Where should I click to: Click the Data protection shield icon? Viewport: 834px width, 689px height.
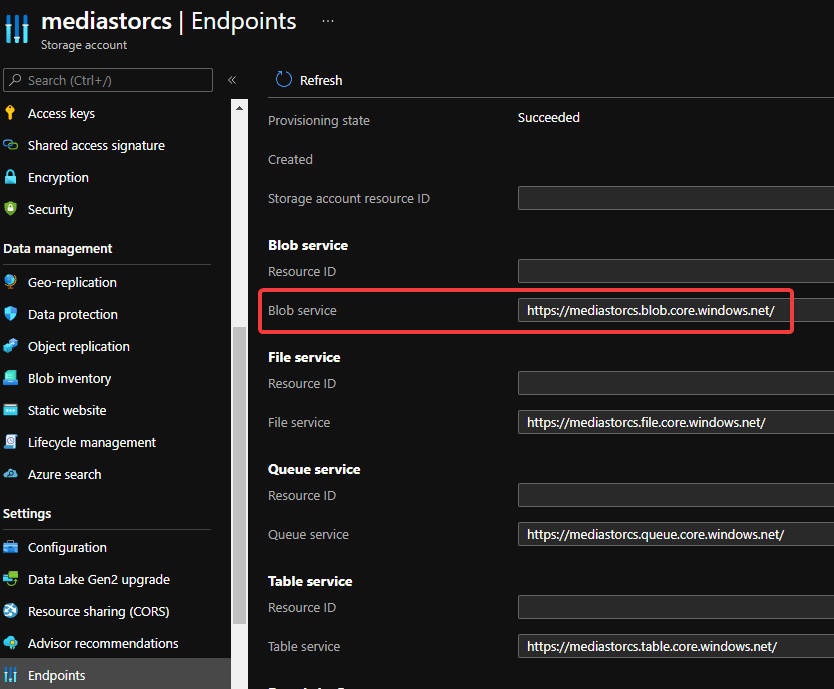click(11, 314)
